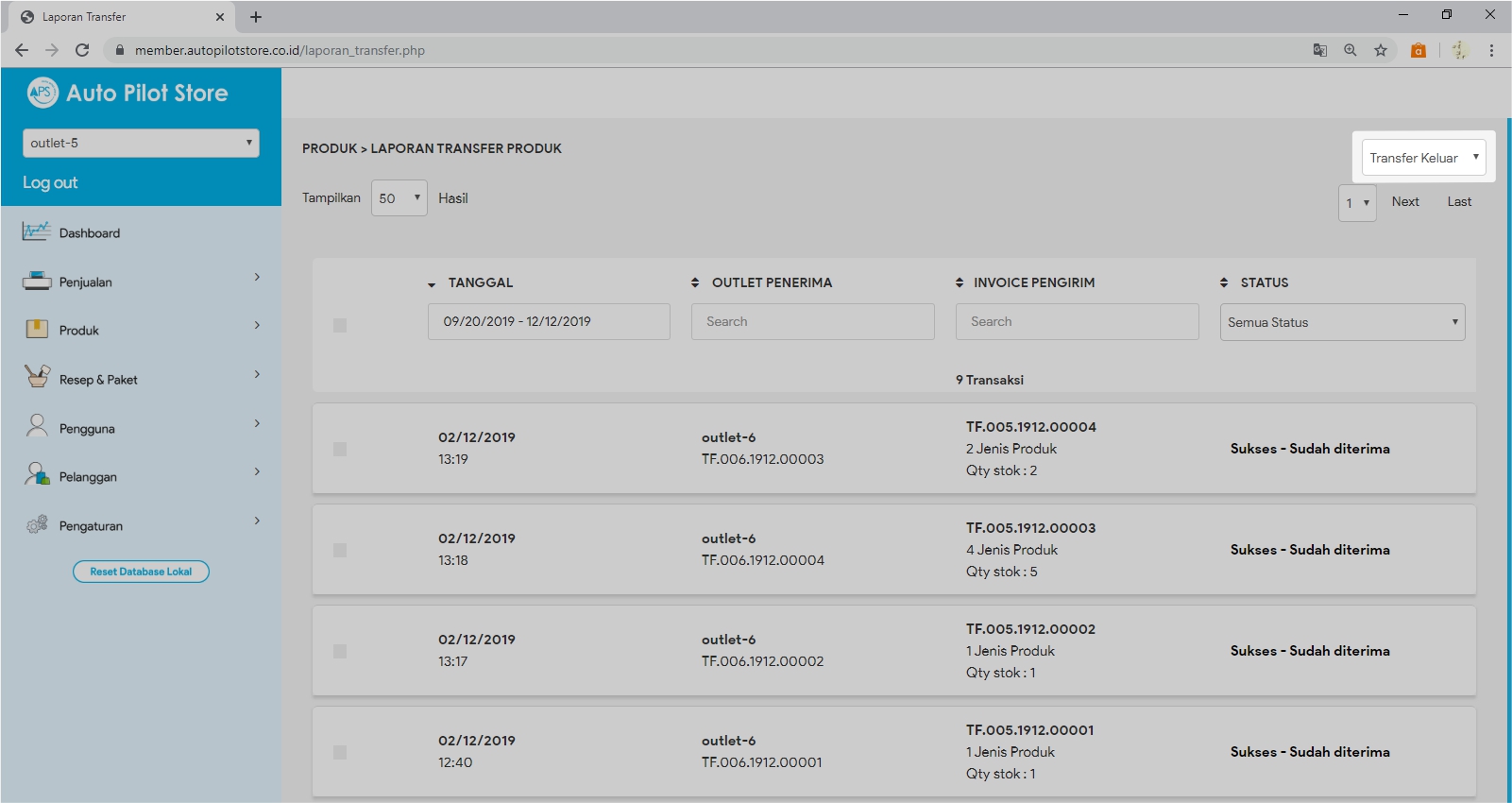This screenshot has height=803, width=1512.
Task: Go to the Next results page
Action: [x=1404, y=201]
